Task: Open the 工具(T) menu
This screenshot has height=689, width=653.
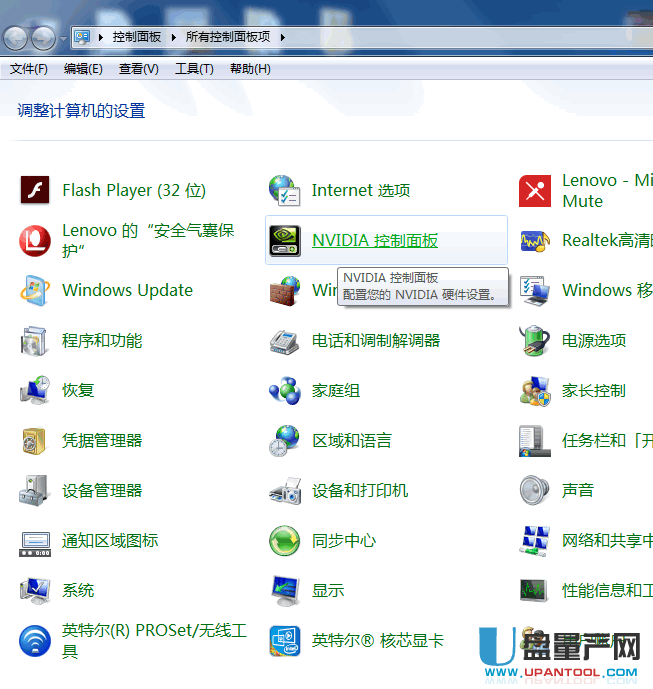Action: (194, 69)
